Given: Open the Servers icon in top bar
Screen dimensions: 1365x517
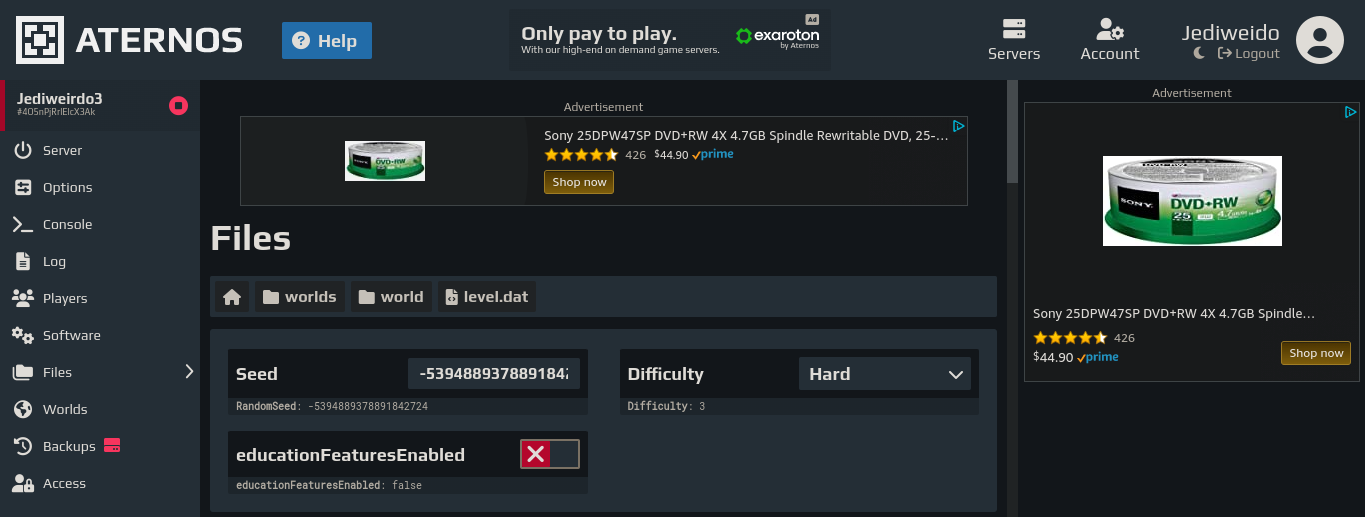Looking at the screenshot, I should click(1014, 29).
